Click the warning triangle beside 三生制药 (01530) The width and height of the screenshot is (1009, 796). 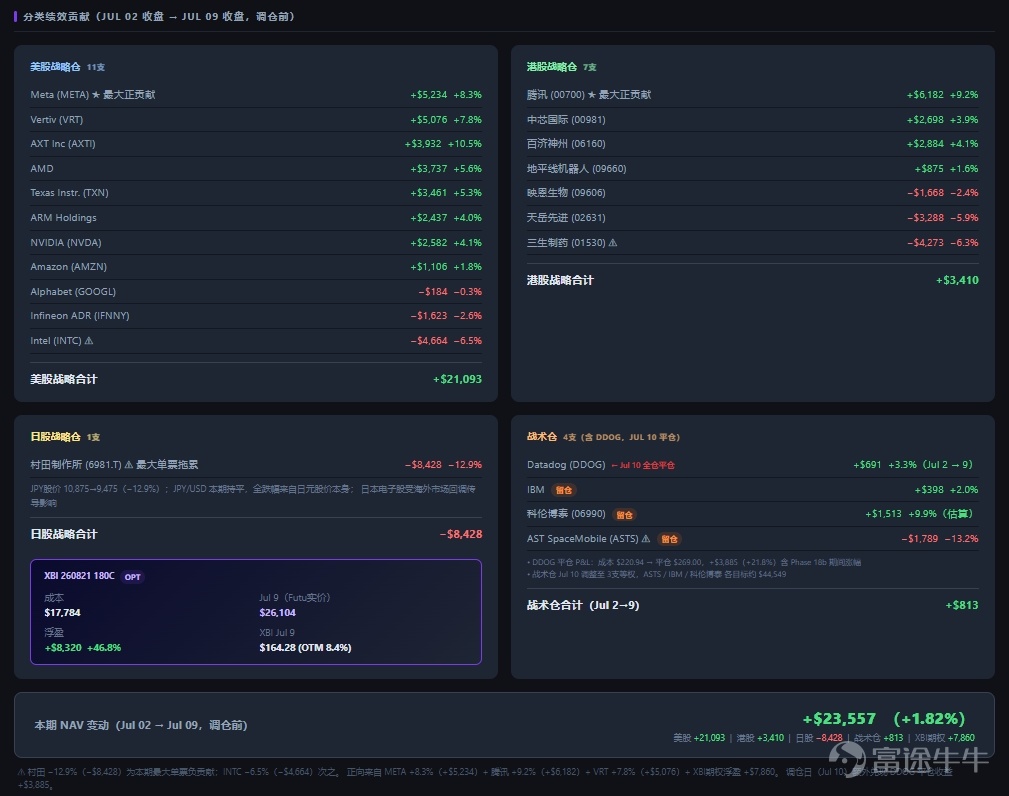pos(613,243)
